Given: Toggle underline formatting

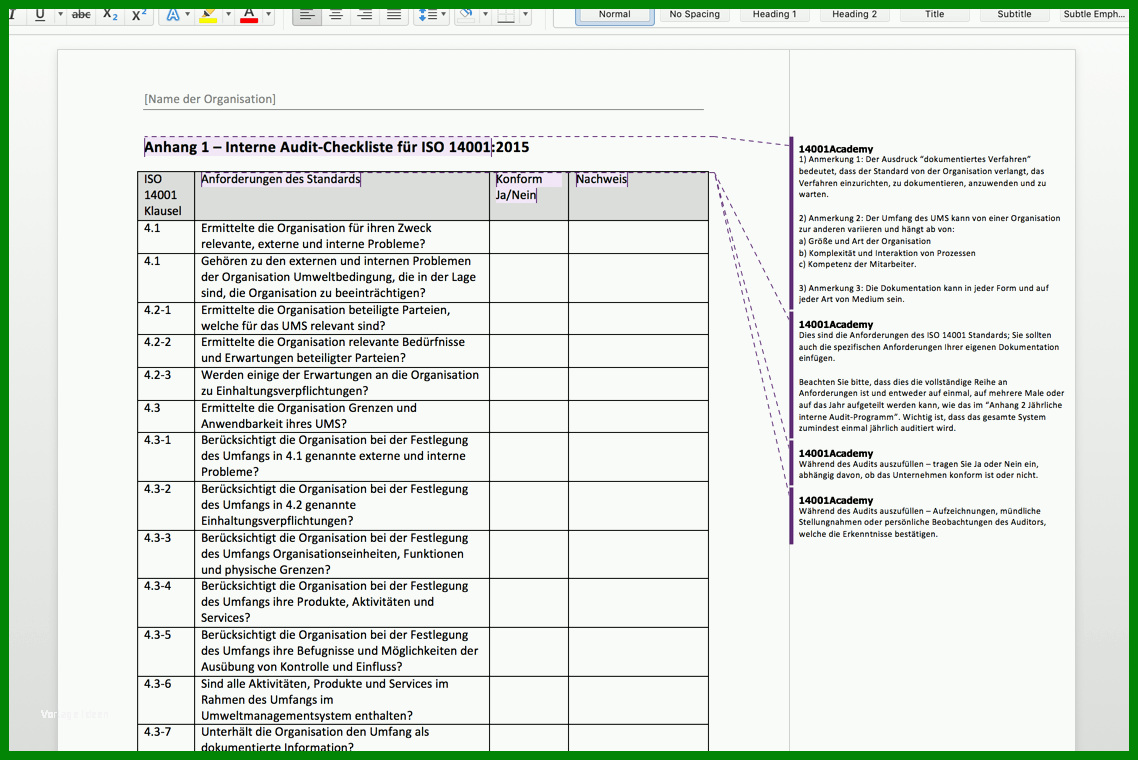Looking at the screenshot, I should click(x=40, y=14).
